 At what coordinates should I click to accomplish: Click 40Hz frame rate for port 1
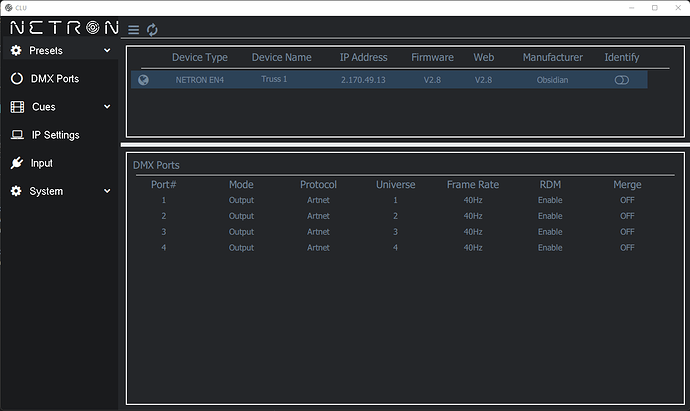473,200
